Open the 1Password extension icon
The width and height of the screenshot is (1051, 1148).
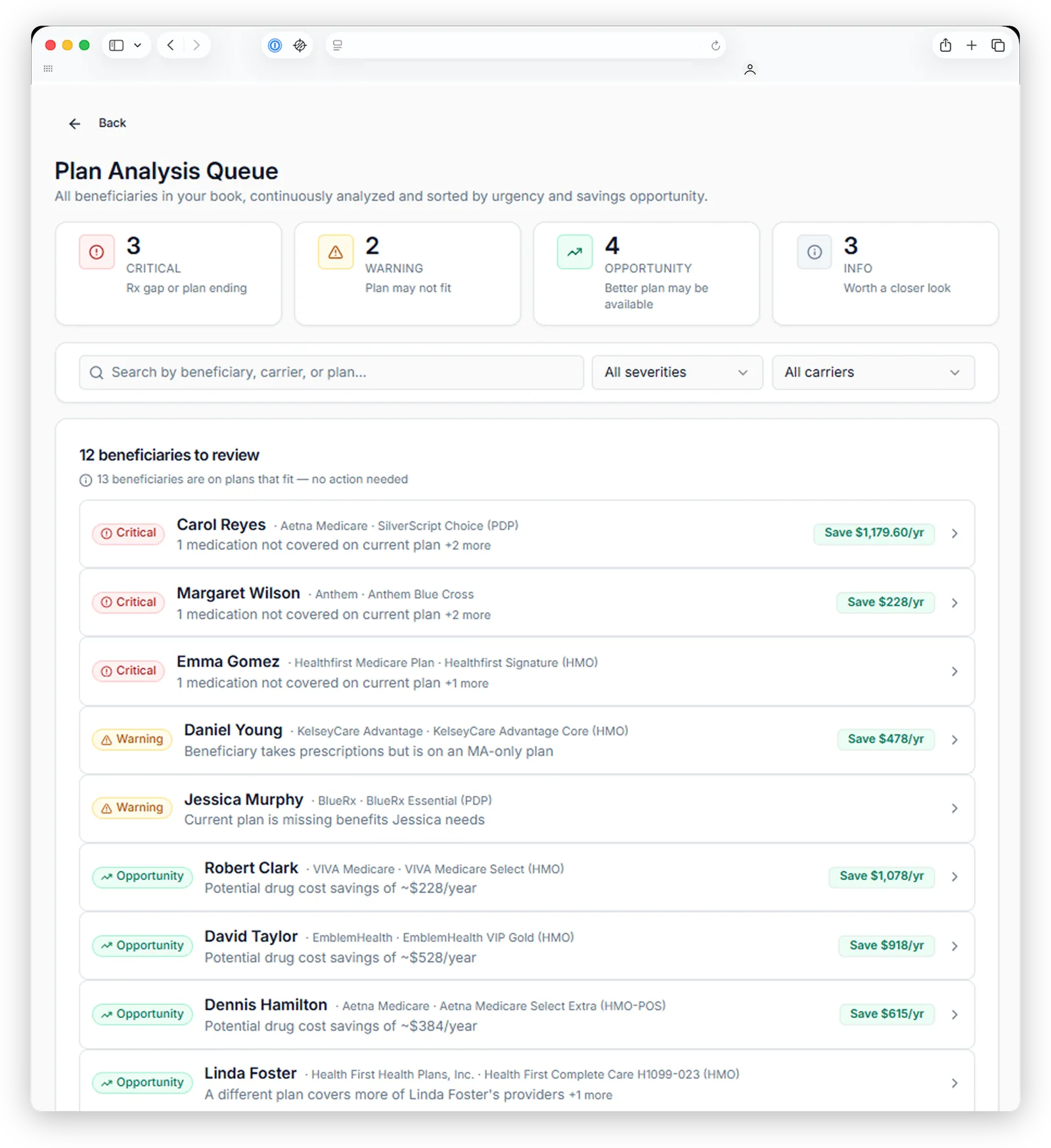(275, 45)
